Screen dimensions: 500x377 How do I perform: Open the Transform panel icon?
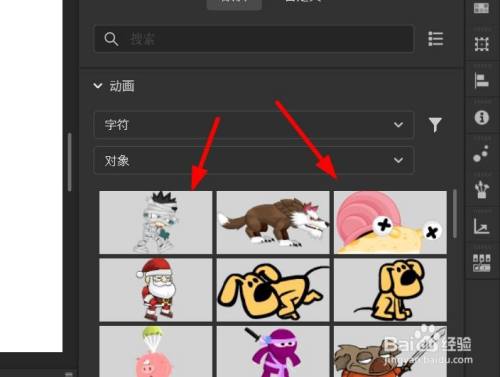click(x=482, y=44)
